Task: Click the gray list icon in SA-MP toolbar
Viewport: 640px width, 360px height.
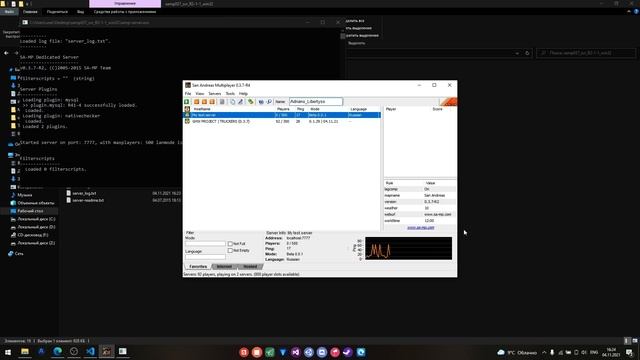Action: tap(222, 102)
